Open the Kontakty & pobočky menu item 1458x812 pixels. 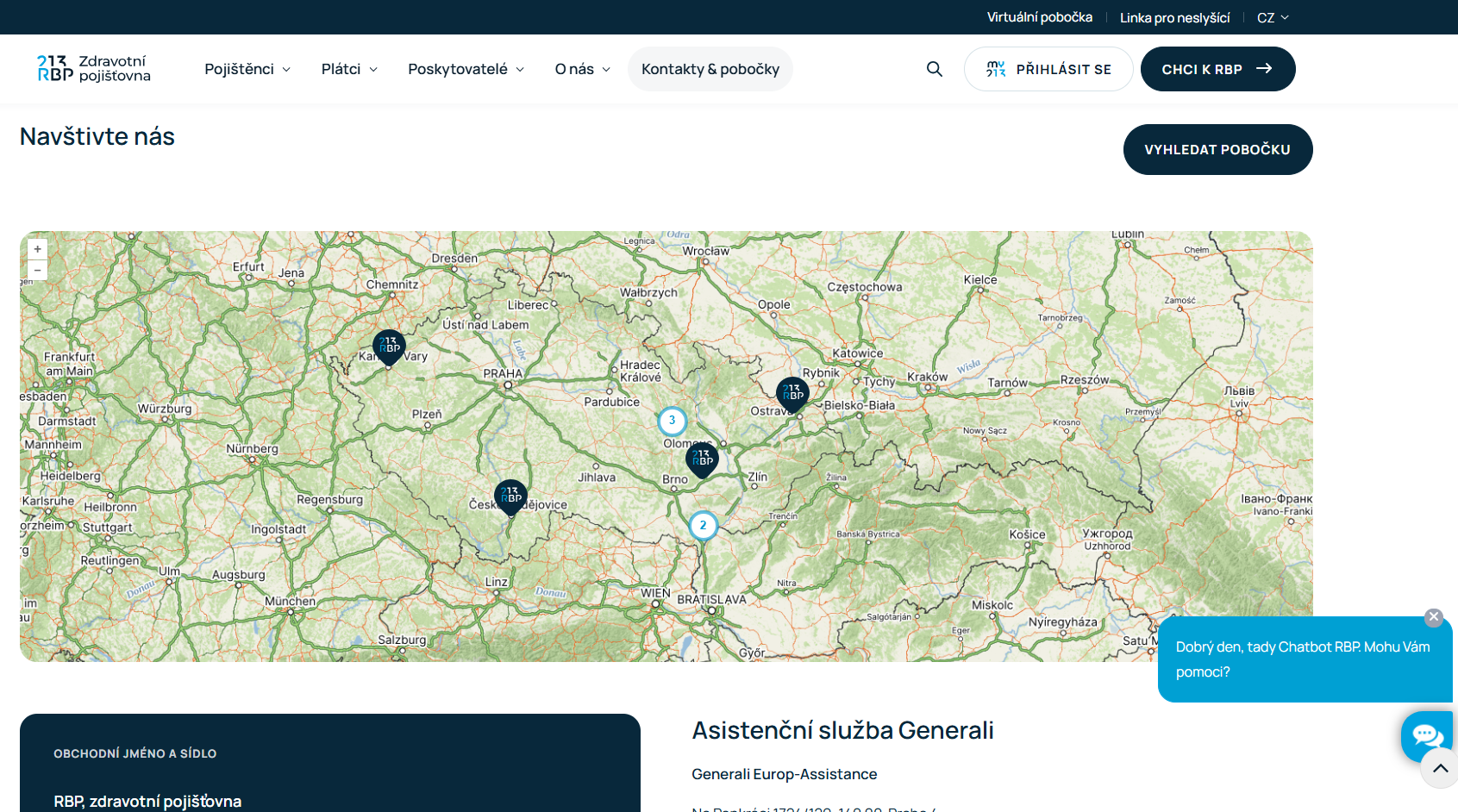(x=710, y=69)
